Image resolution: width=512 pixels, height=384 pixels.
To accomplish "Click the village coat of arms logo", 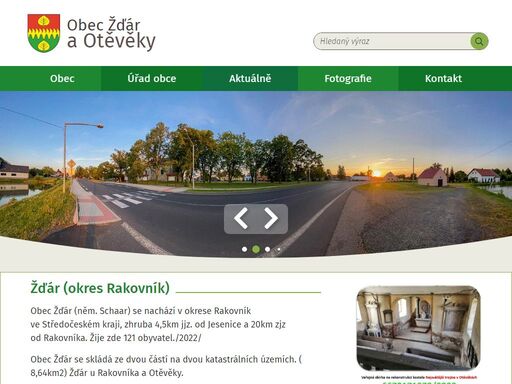I will pos(44,33).
